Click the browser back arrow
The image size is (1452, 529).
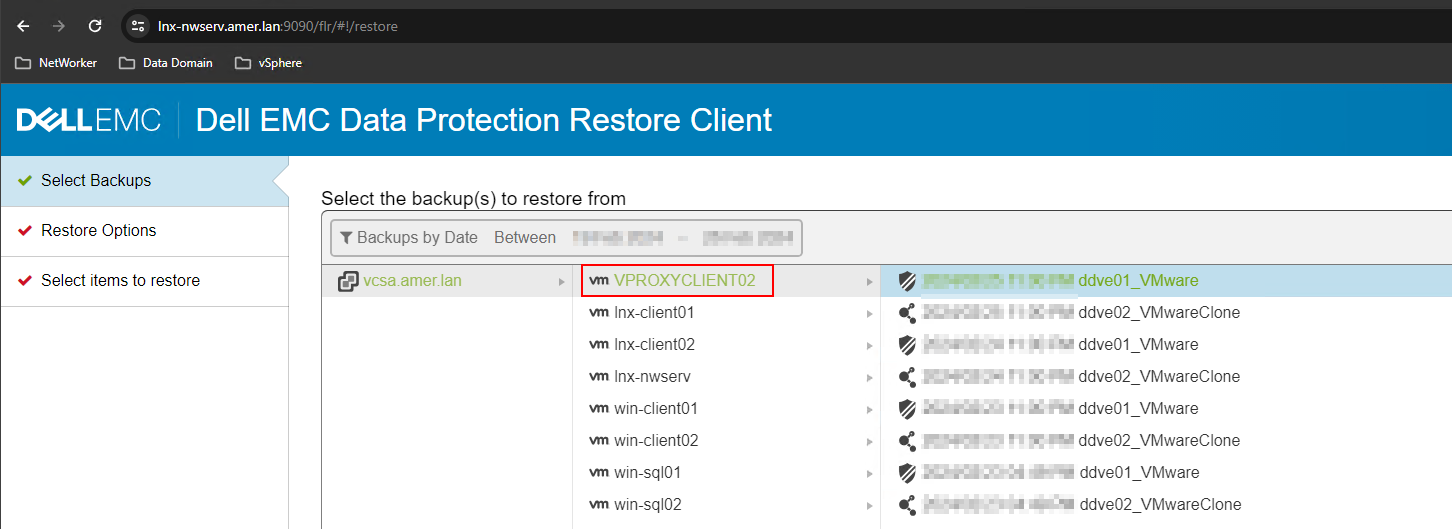[24, 26]
